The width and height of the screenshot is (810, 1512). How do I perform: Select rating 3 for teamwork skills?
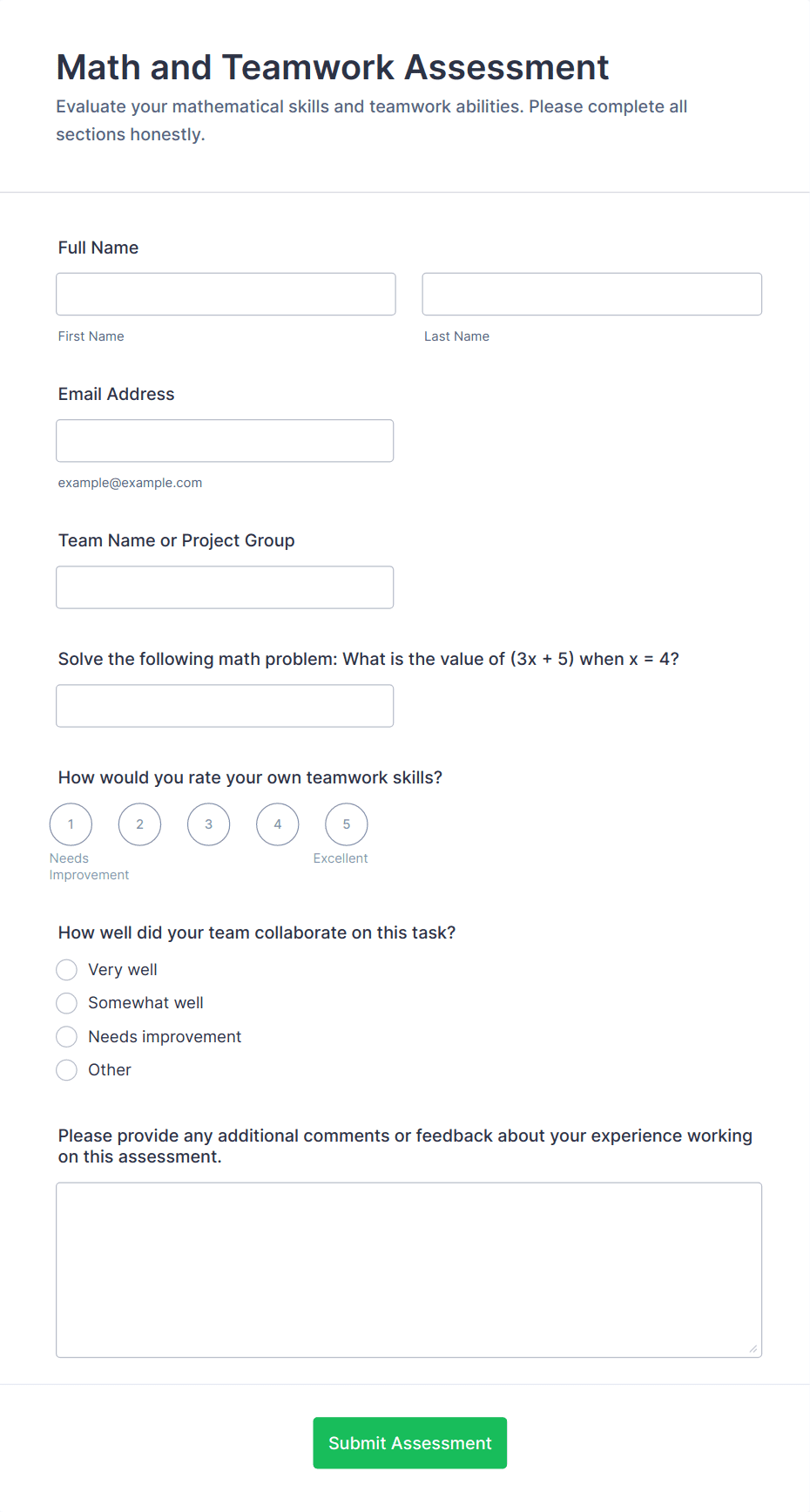click(208, 824)
